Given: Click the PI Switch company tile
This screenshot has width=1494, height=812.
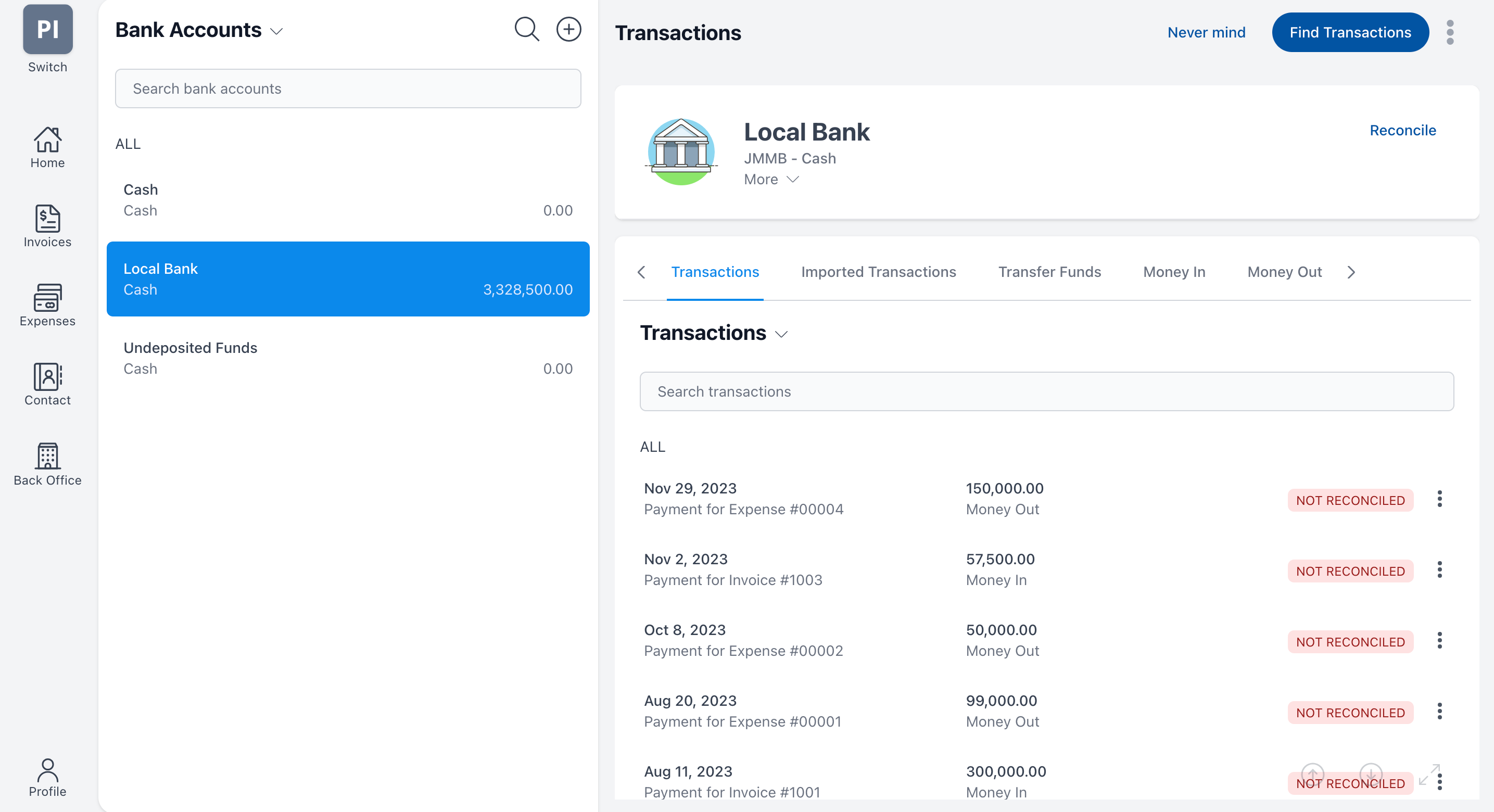Looking at the screenshot, I should 47,30.
